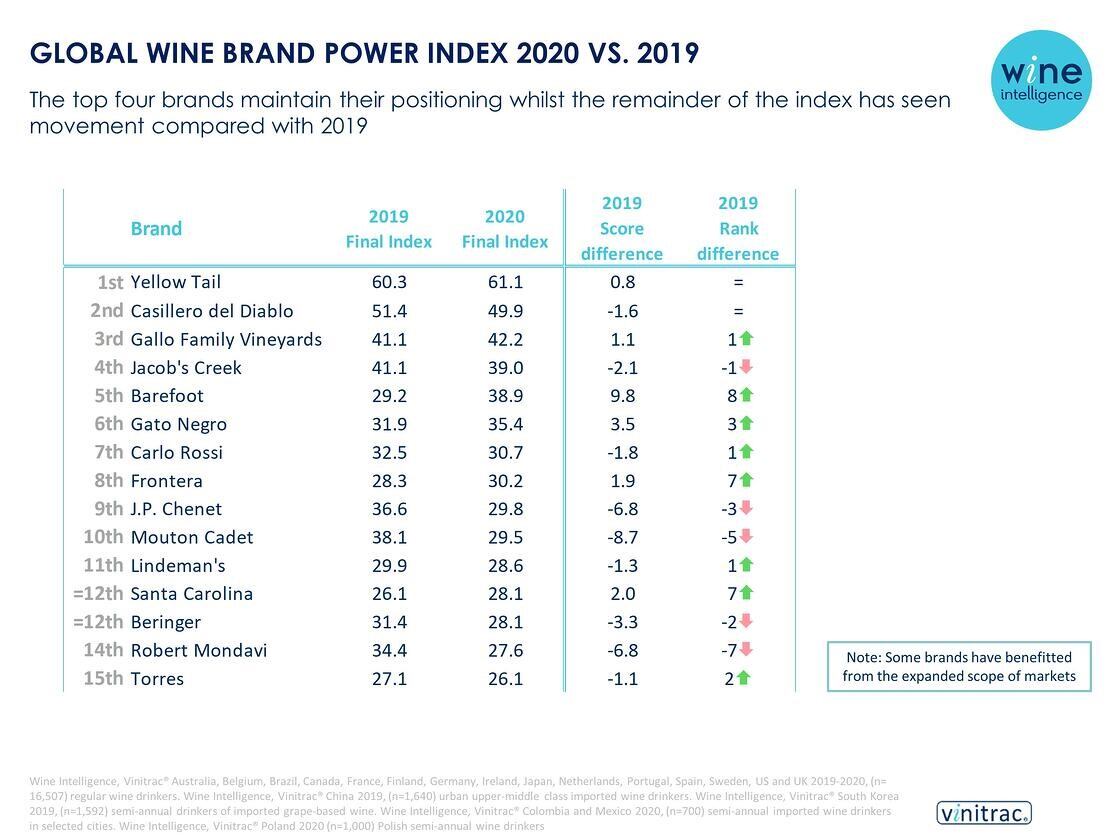Click the red down arrow in J.P. Chenet row
Screen dimensions: 1120x840
pyautogui.click(x=746, y=508)
